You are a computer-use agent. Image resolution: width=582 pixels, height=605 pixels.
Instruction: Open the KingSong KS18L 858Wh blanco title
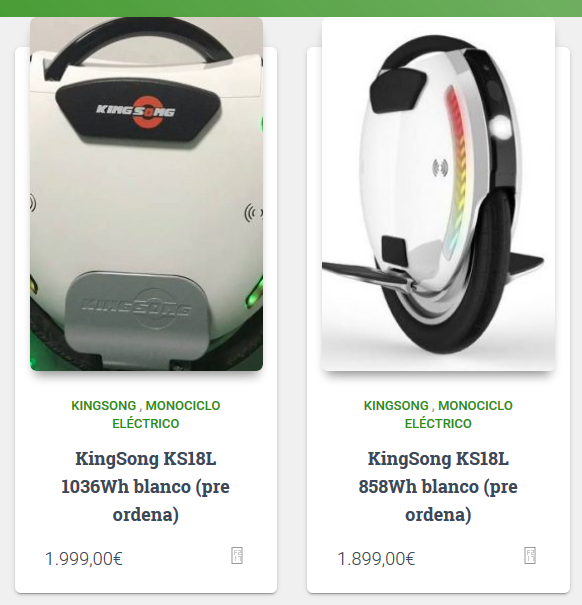pos(438,487)
